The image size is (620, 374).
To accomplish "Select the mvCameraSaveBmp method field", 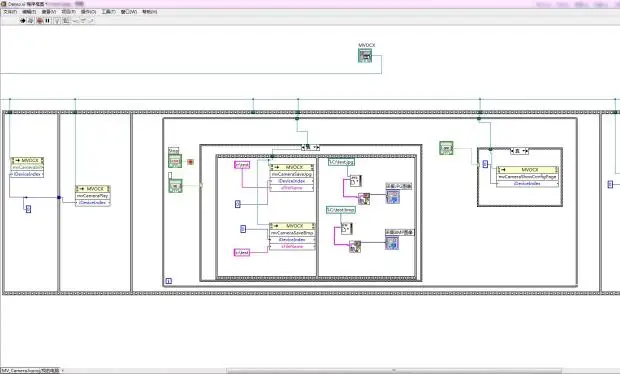I will 292,233.
